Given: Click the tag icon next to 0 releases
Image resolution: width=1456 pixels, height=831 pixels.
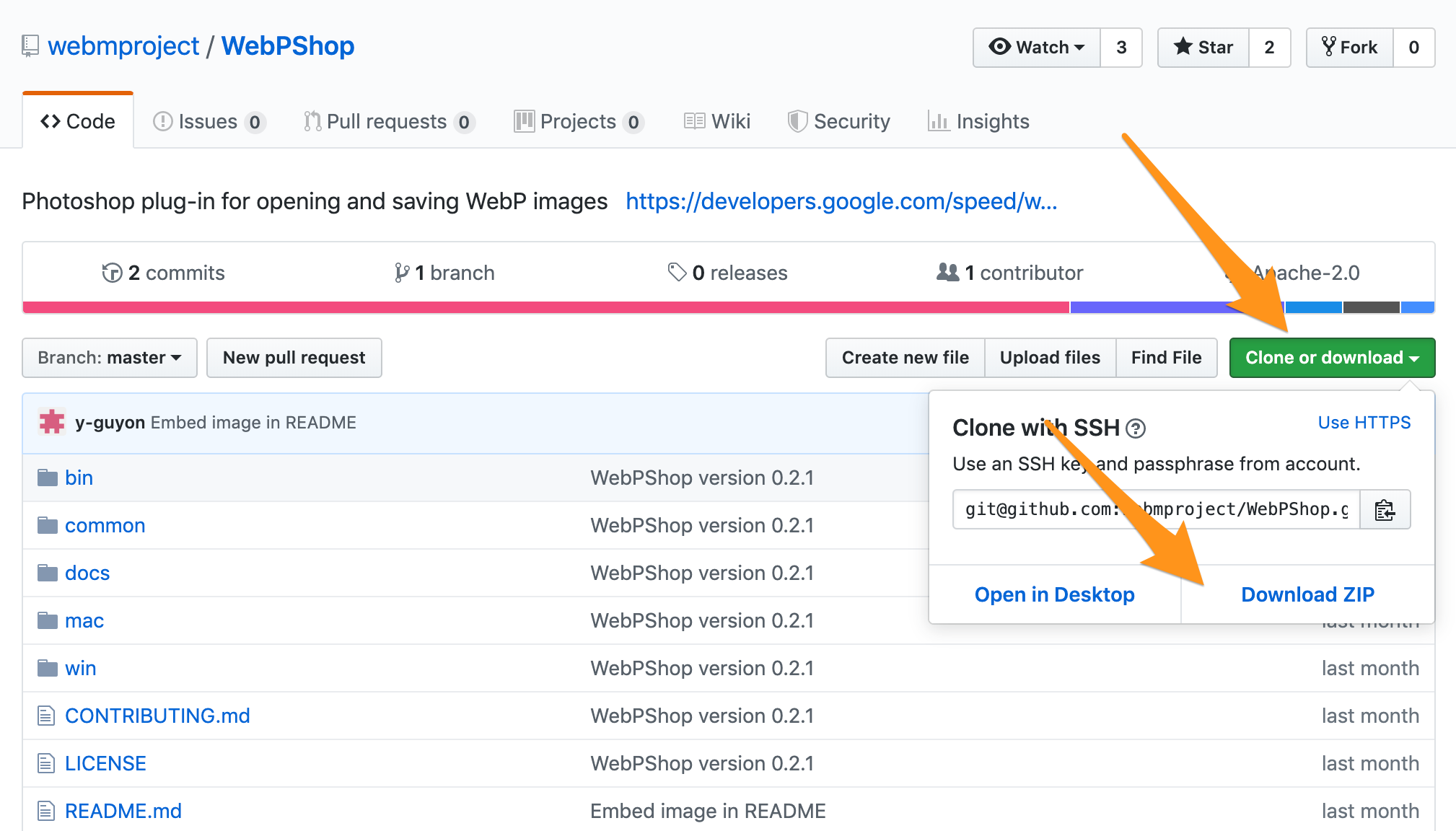Looking at the screenshot, I should point(677,272).
